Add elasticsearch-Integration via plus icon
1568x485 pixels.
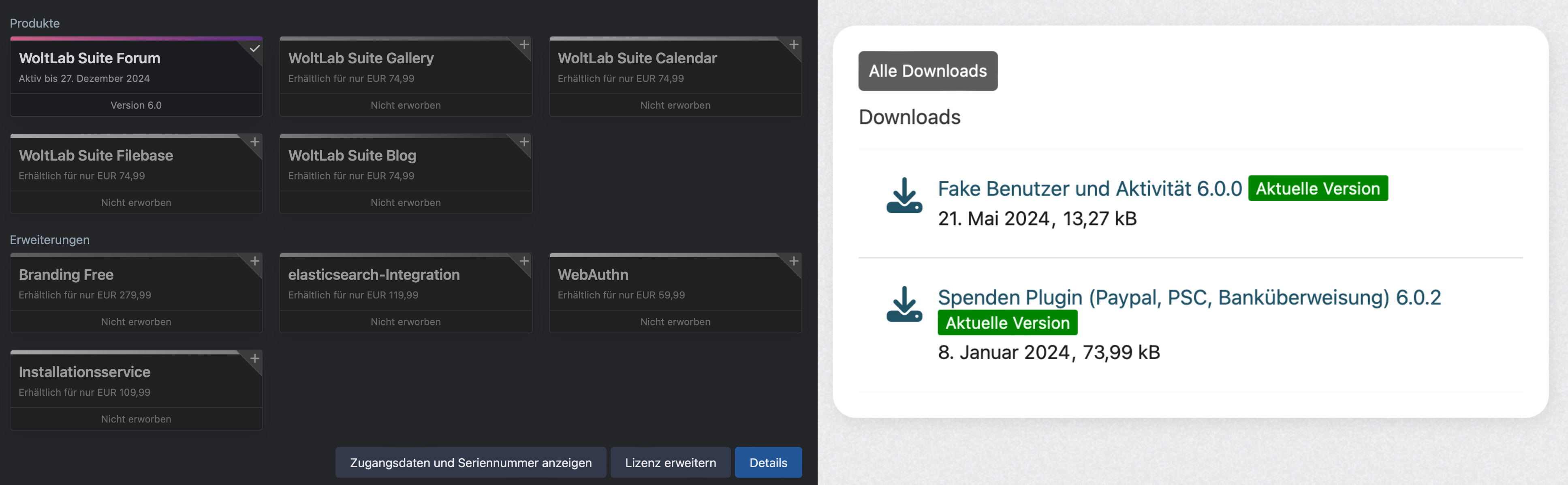[524, 262]
